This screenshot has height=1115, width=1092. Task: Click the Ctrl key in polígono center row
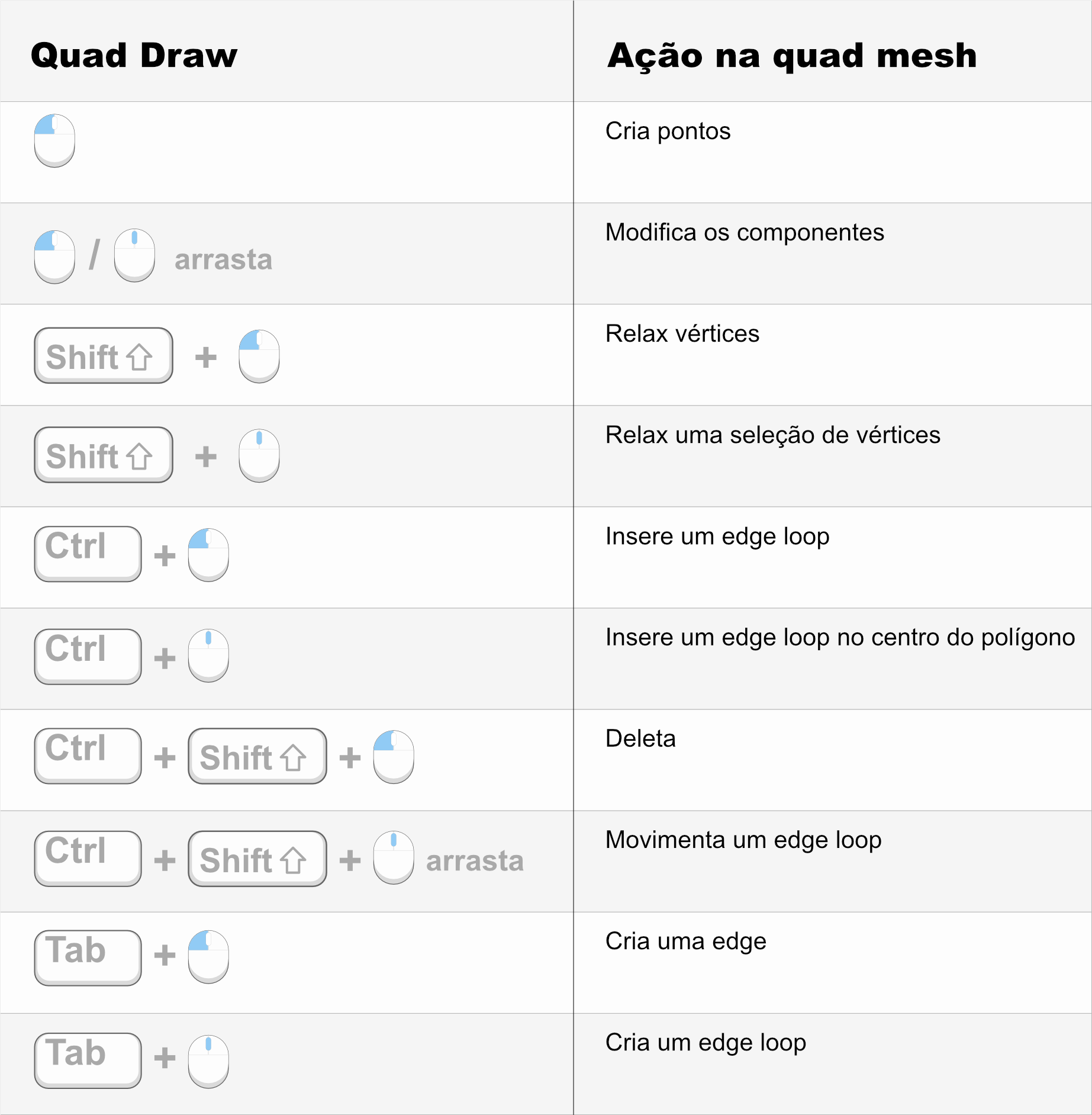(x=88, y=657)
